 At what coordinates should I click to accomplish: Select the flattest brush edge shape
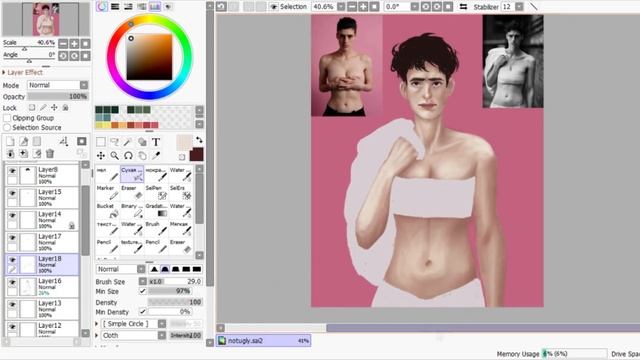(197, 269)
